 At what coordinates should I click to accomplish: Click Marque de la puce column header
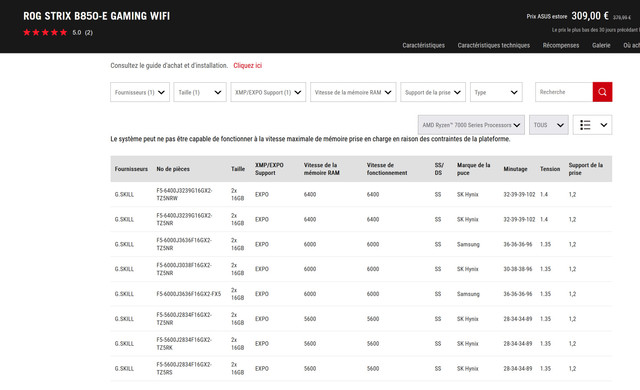point(473,169)
